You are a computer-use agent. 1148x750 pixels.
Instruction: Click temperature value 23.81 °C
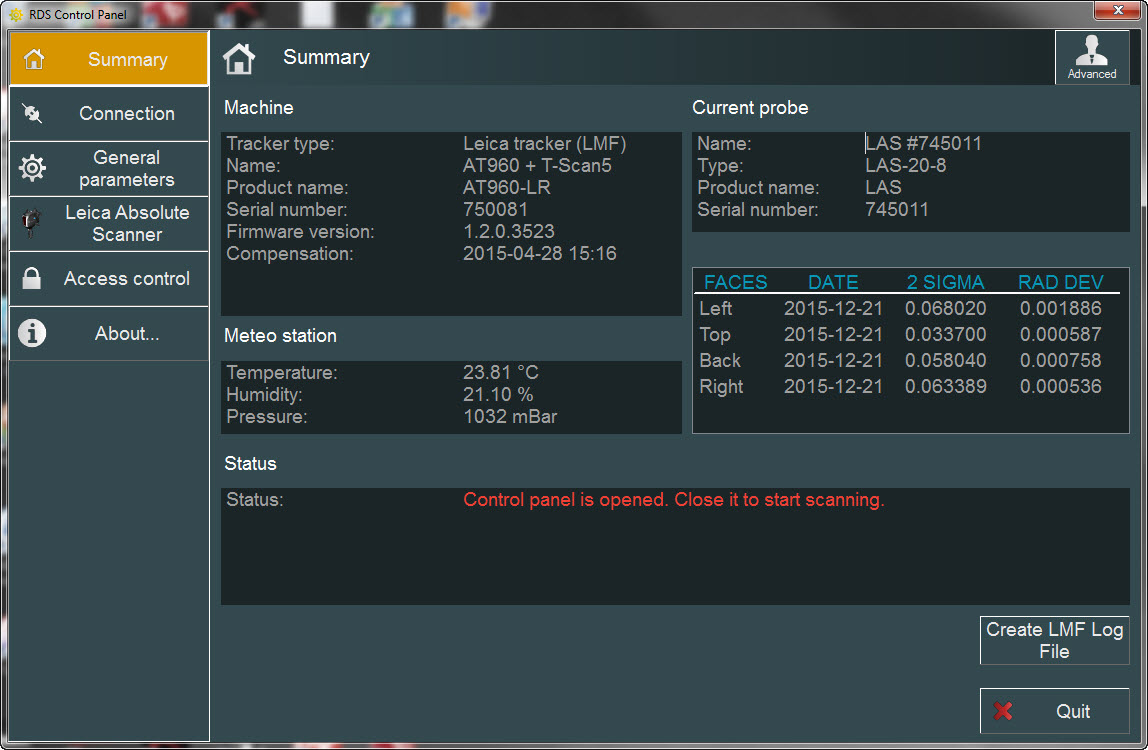click(500, 372)
